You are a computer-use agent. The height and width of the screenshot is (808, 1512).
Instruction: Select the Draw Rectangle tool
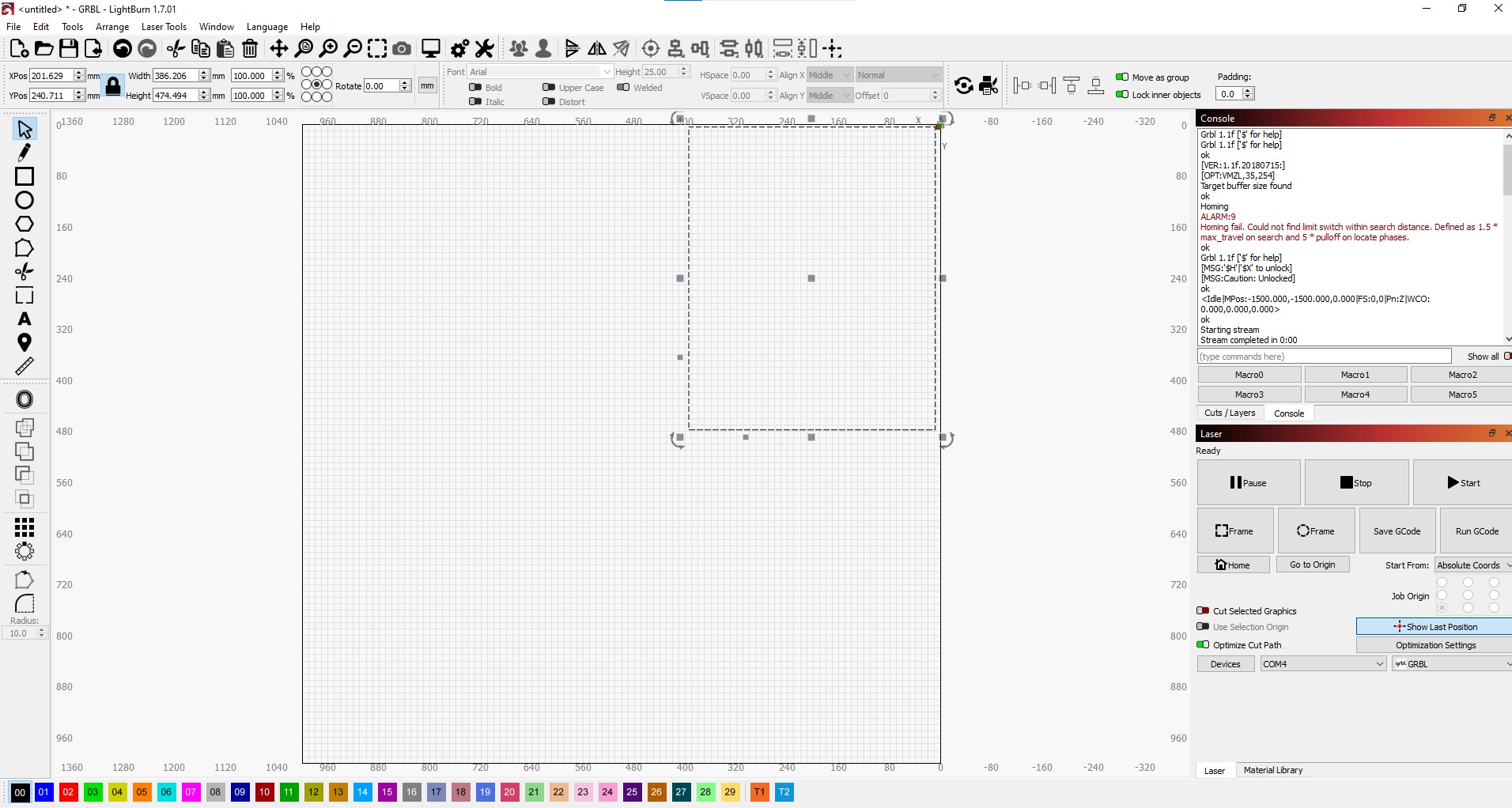[25, 176]
